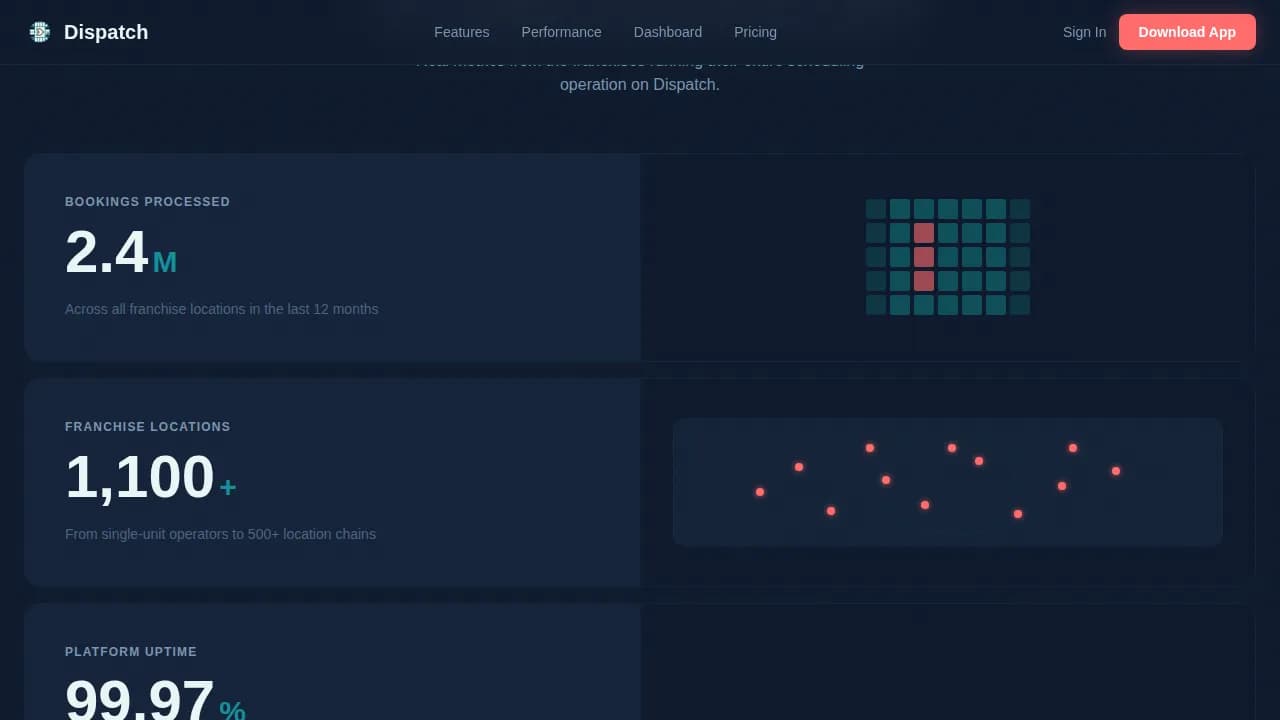Screen dimensions: 1280x720
Task: Click the text about 500+ location chains
Action: pos(221,534)
